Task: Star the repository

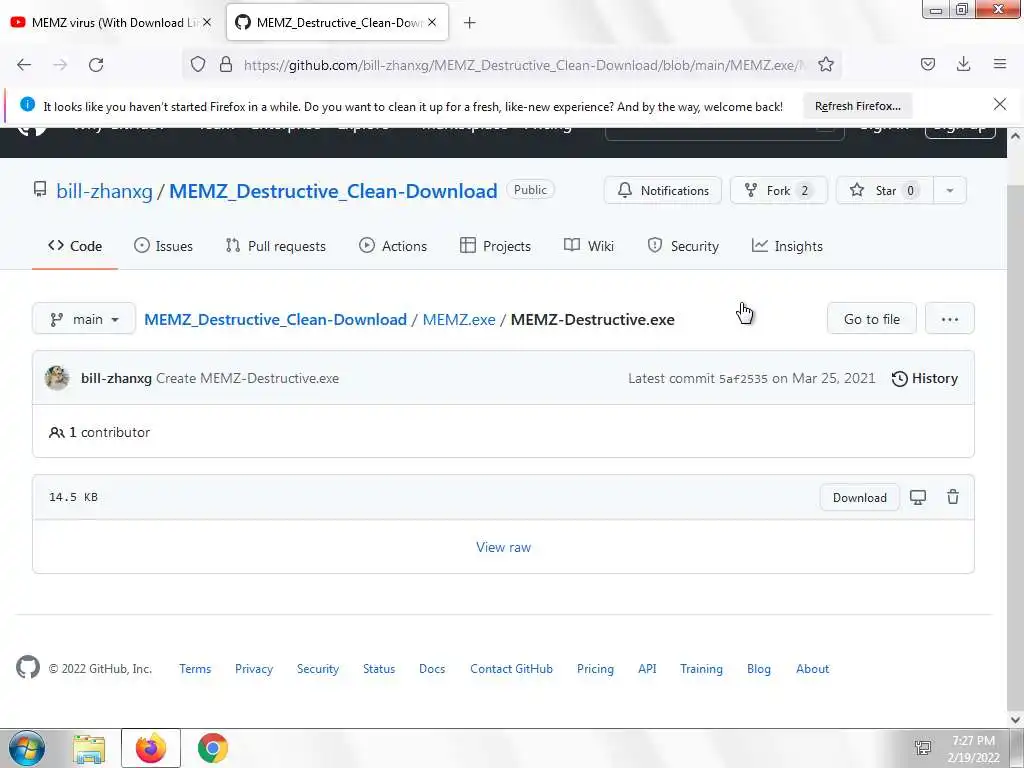Action: [x=884, y=191]
